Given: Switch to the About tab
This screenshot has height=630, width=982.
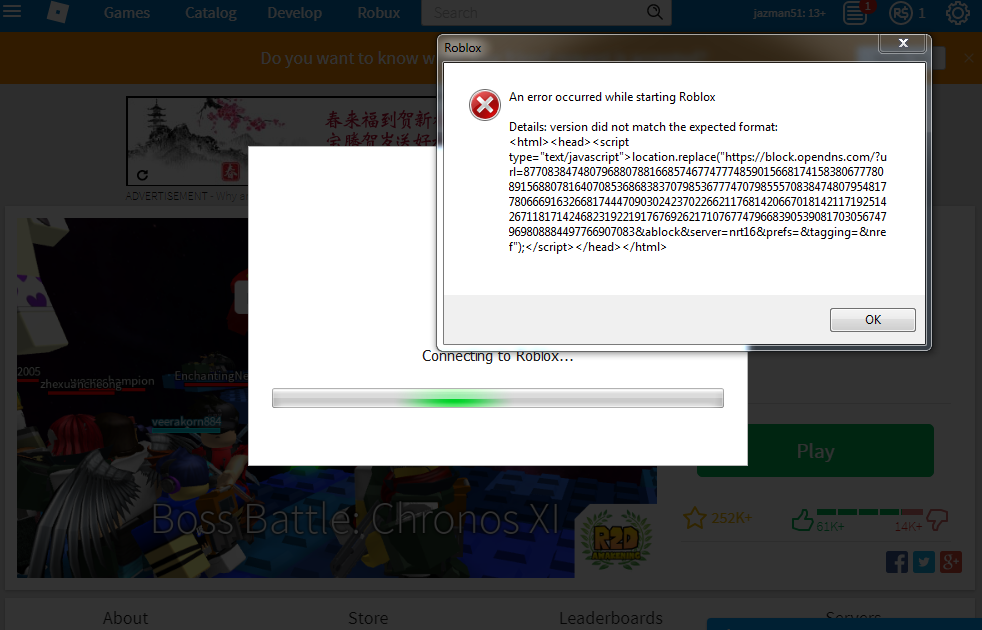Looking at the screenshot, I should [126, 617].
